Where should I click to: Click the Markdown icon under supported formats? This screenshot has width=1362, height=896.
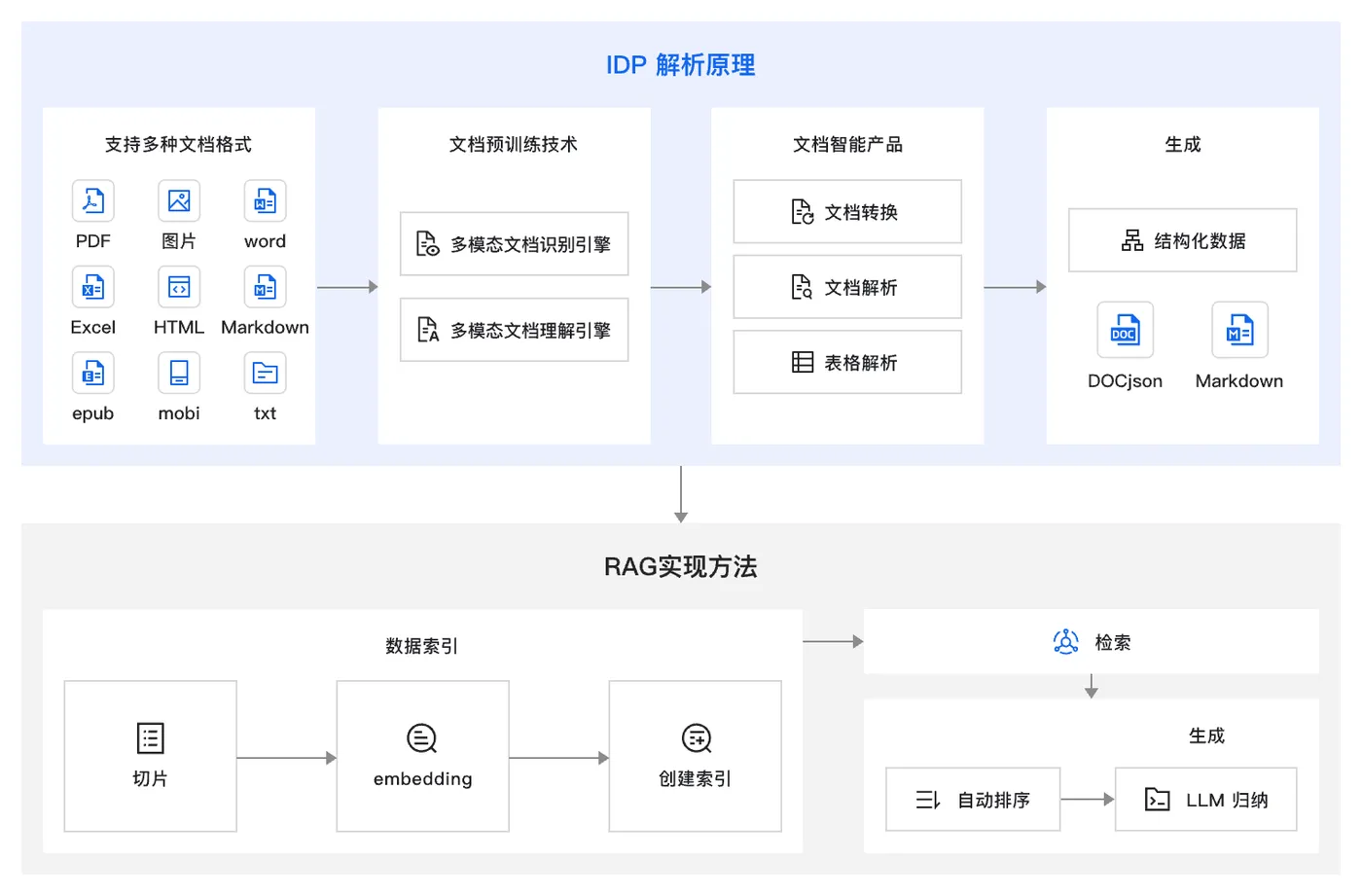(265, 287)
